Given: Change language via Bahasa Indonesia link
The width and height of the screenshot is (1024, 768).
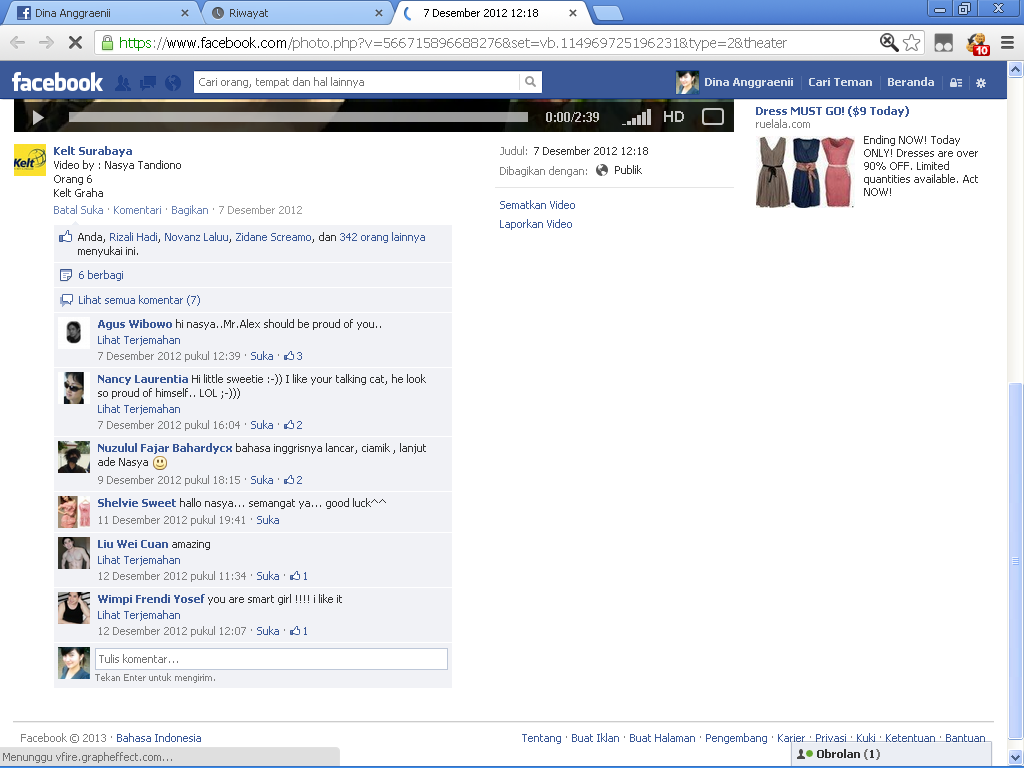Looking at the screenshot, I should [159, 738].
